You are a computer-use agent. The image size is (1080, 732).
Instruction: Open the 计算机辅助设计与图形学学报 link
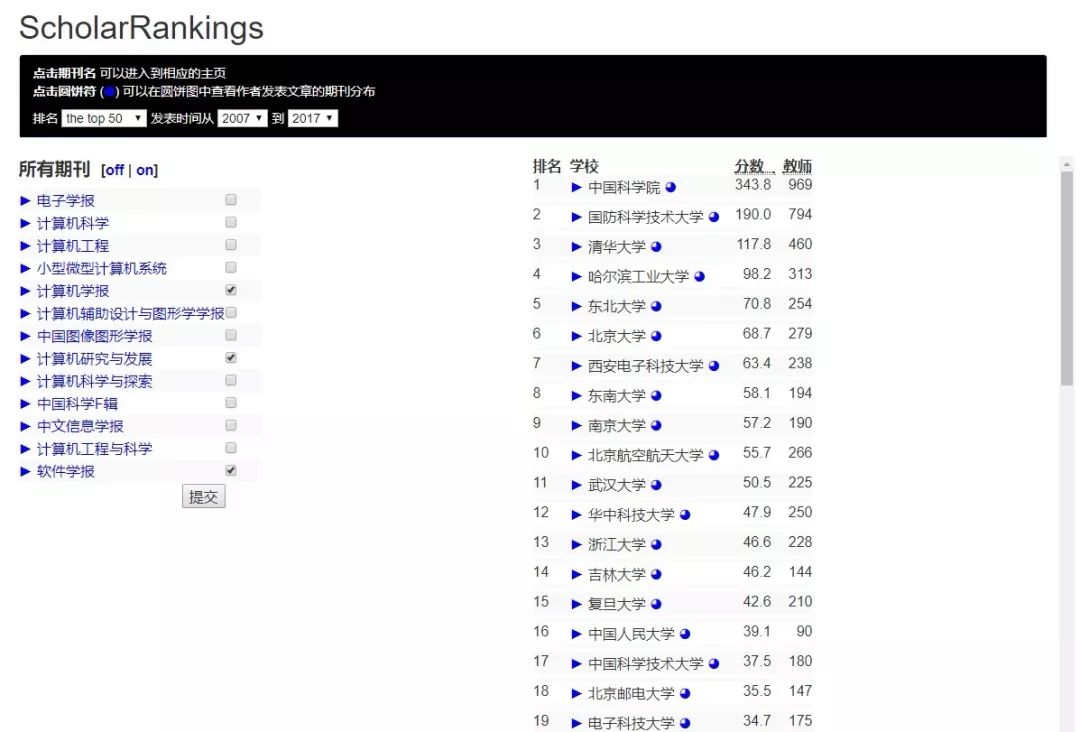130,314
